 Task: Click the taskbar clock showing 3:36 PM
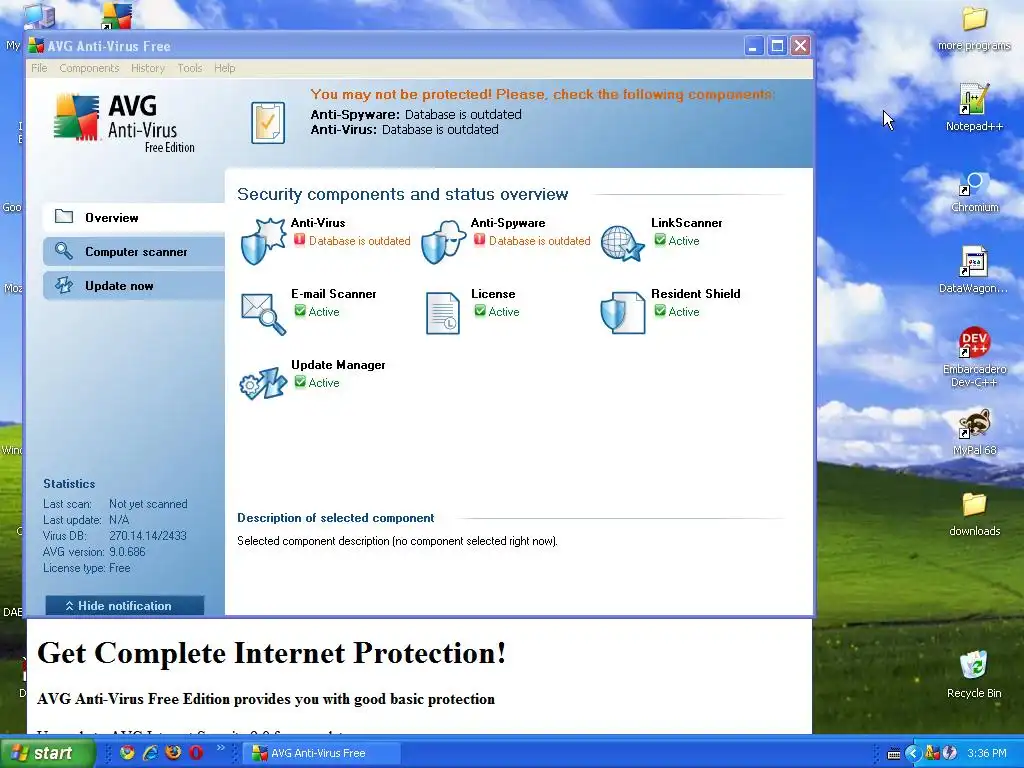click(987, 753)
